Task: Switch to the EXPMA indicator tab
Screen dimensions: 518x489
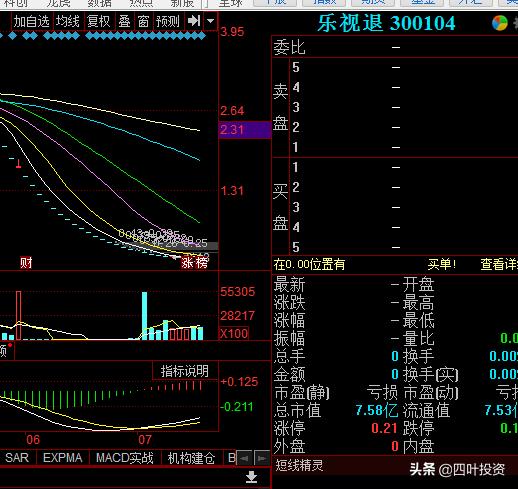Action: point(63,458)
